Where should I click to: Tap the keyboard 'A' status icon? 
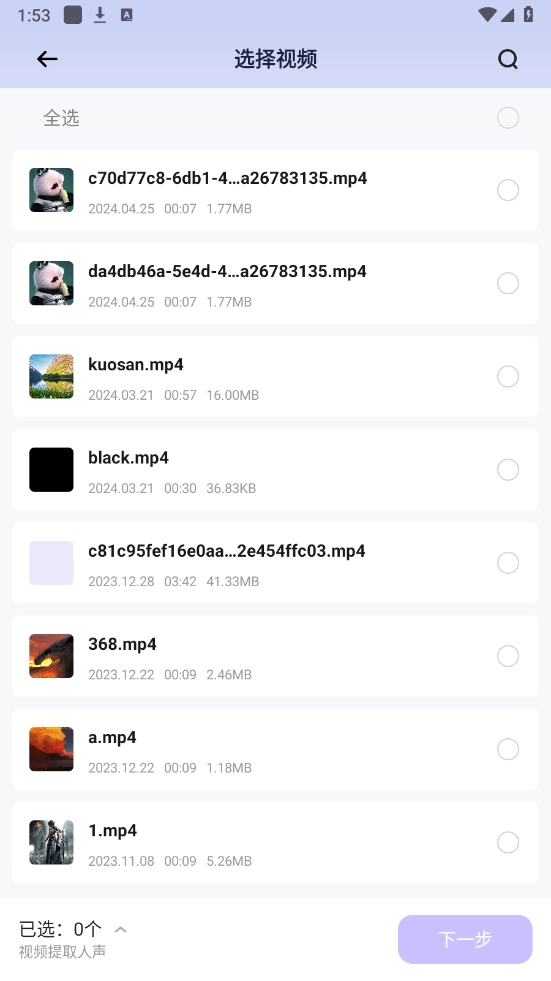coord(126,15)
